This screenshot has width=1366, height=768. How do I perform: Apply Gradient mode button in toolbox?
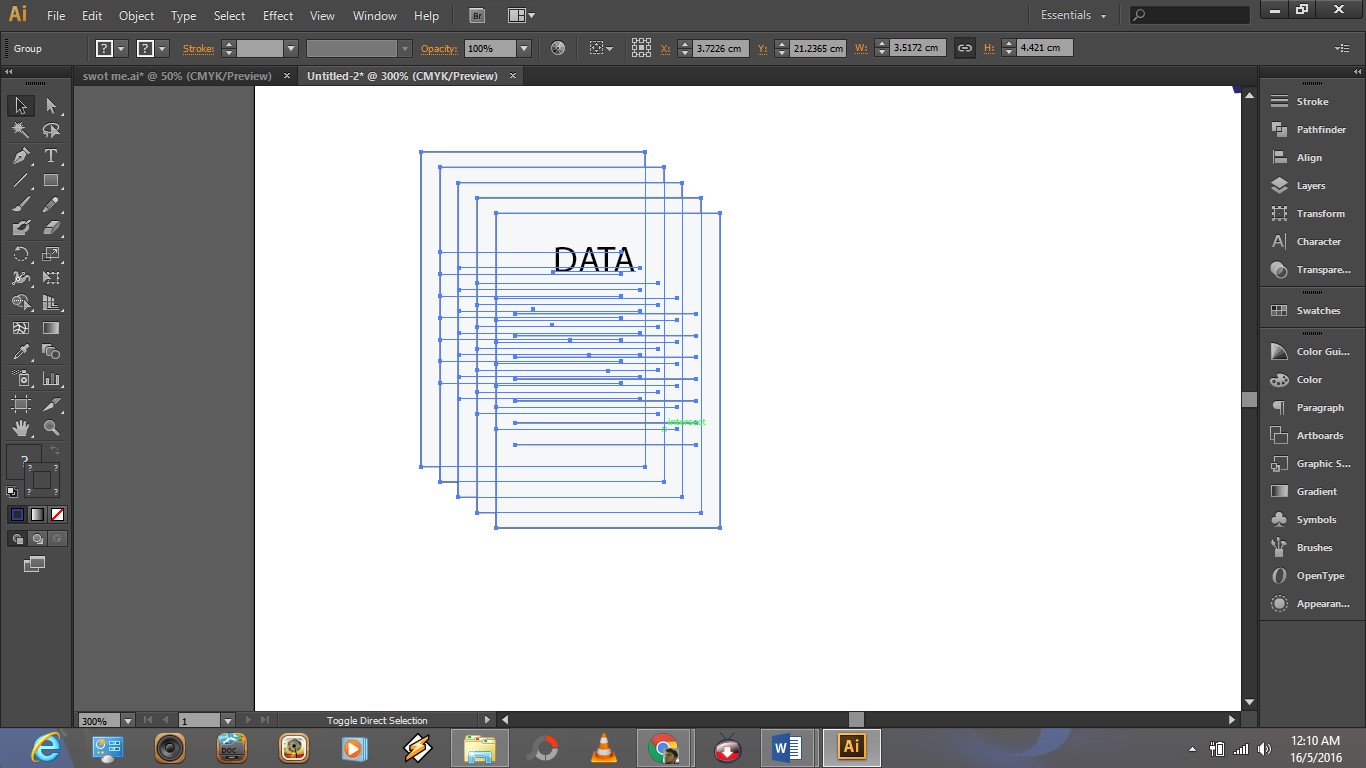(37, 514)
